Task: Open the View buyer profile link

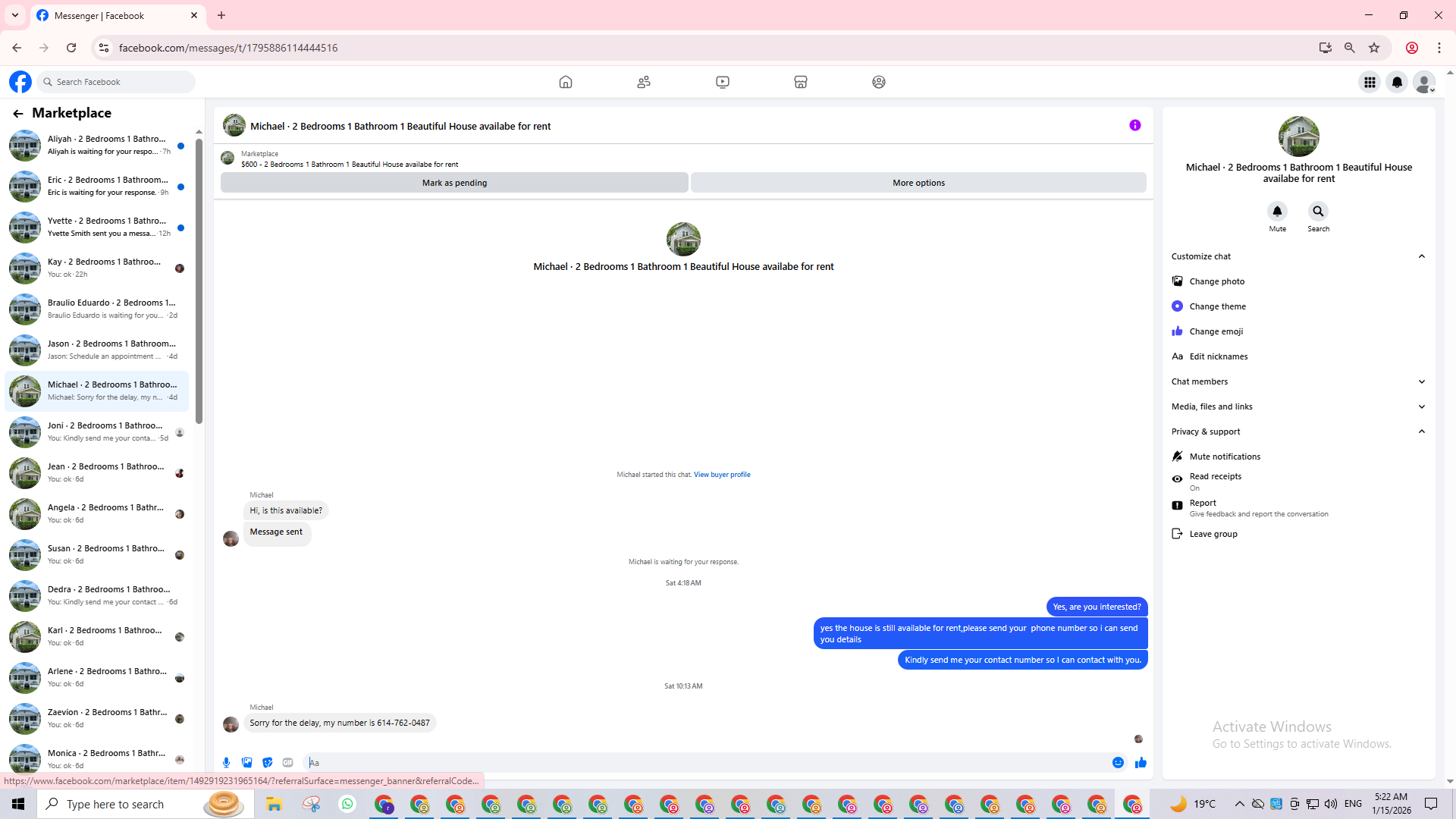Action: (721, 475)
